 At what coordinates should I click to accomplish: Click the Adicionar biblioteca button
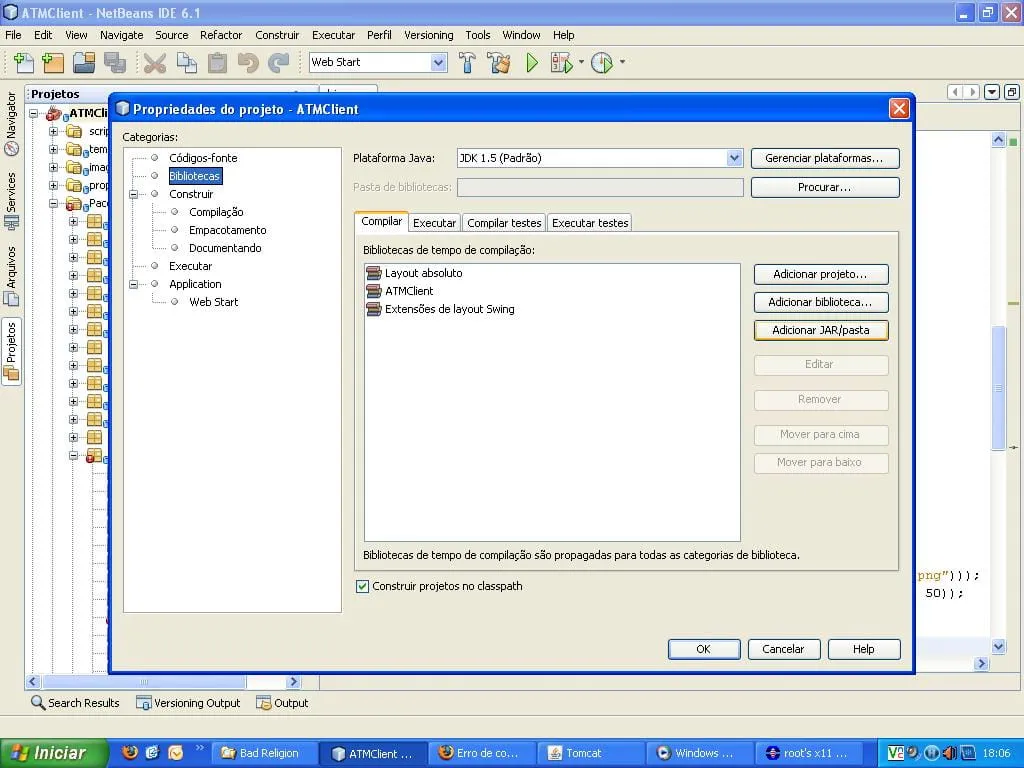[x=820, y=302]
